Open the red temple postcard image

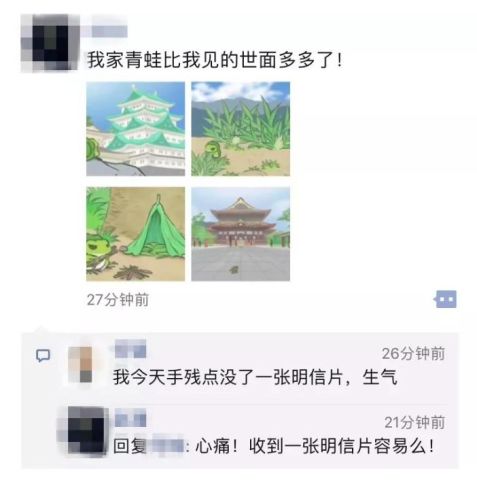pyautogui.click(x=240, y=234)
